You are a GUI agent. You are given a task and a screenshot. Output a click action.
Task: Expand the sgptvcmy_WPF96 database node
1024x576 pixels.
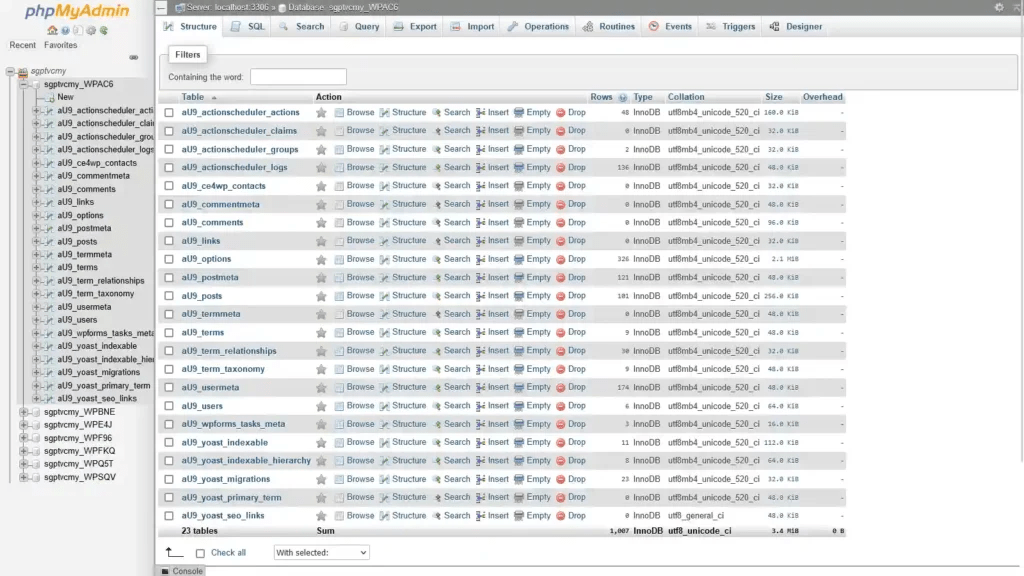(23, 438)
